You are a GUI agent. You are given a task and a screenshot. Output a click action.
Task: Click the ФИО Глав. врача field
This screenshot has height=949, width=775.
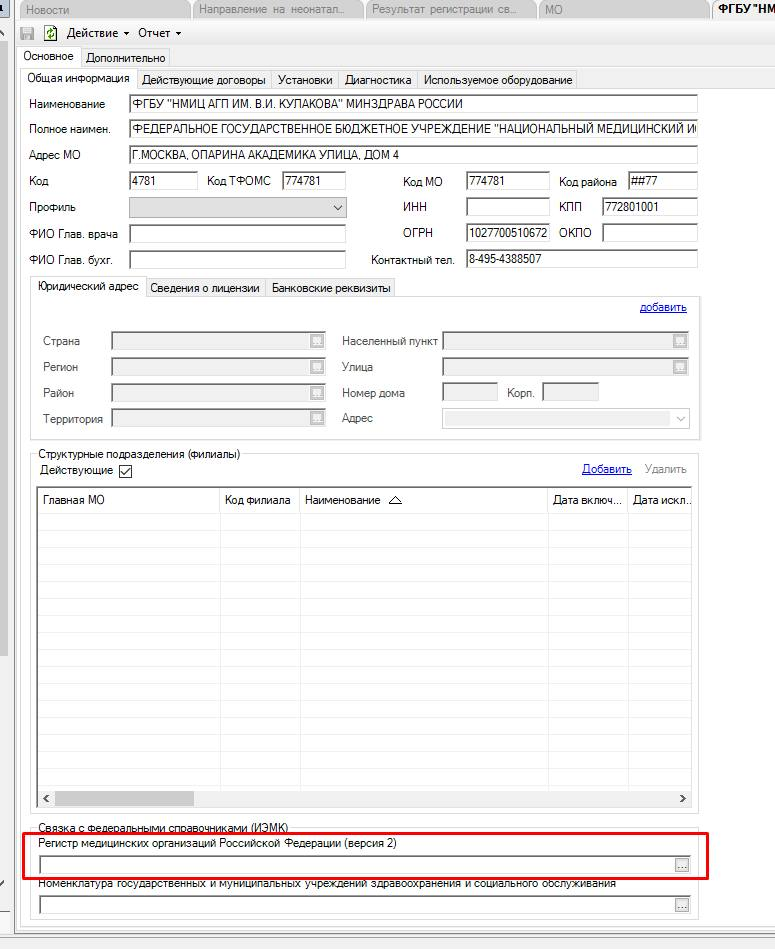[237, 234]
